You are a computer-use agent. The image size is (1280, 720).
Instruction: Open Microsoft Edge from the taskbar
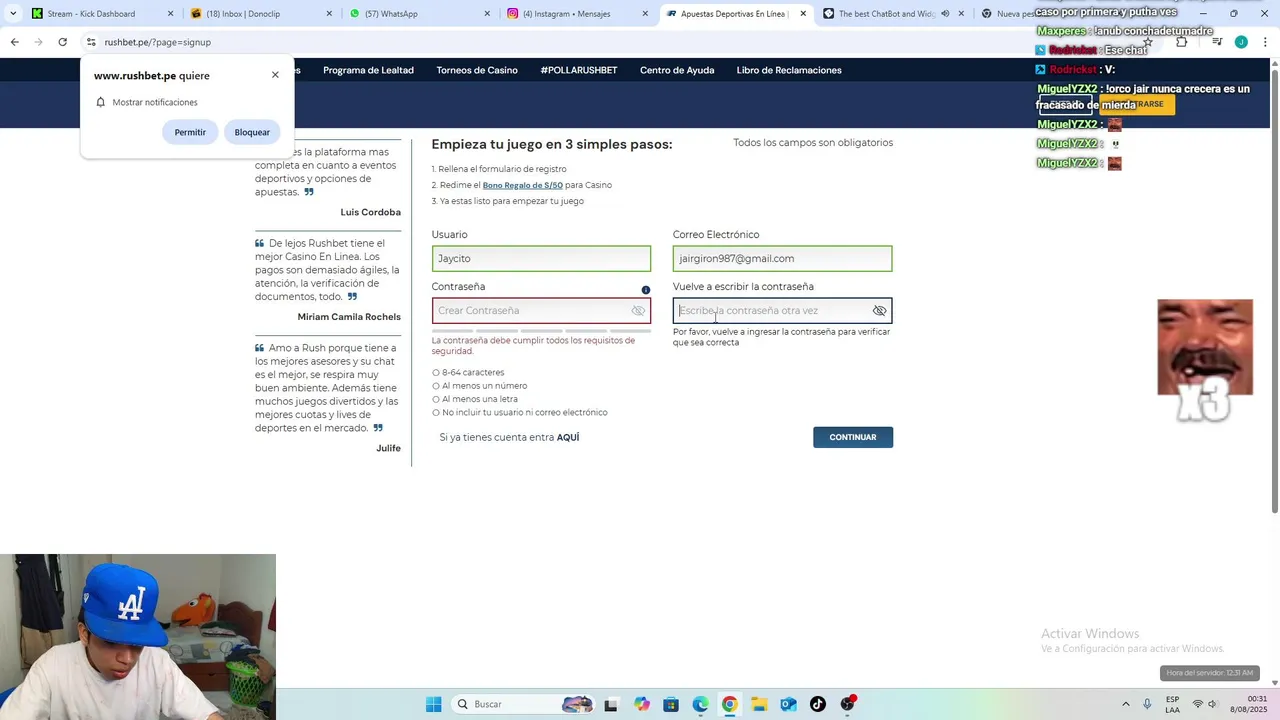tap(700, 704)
